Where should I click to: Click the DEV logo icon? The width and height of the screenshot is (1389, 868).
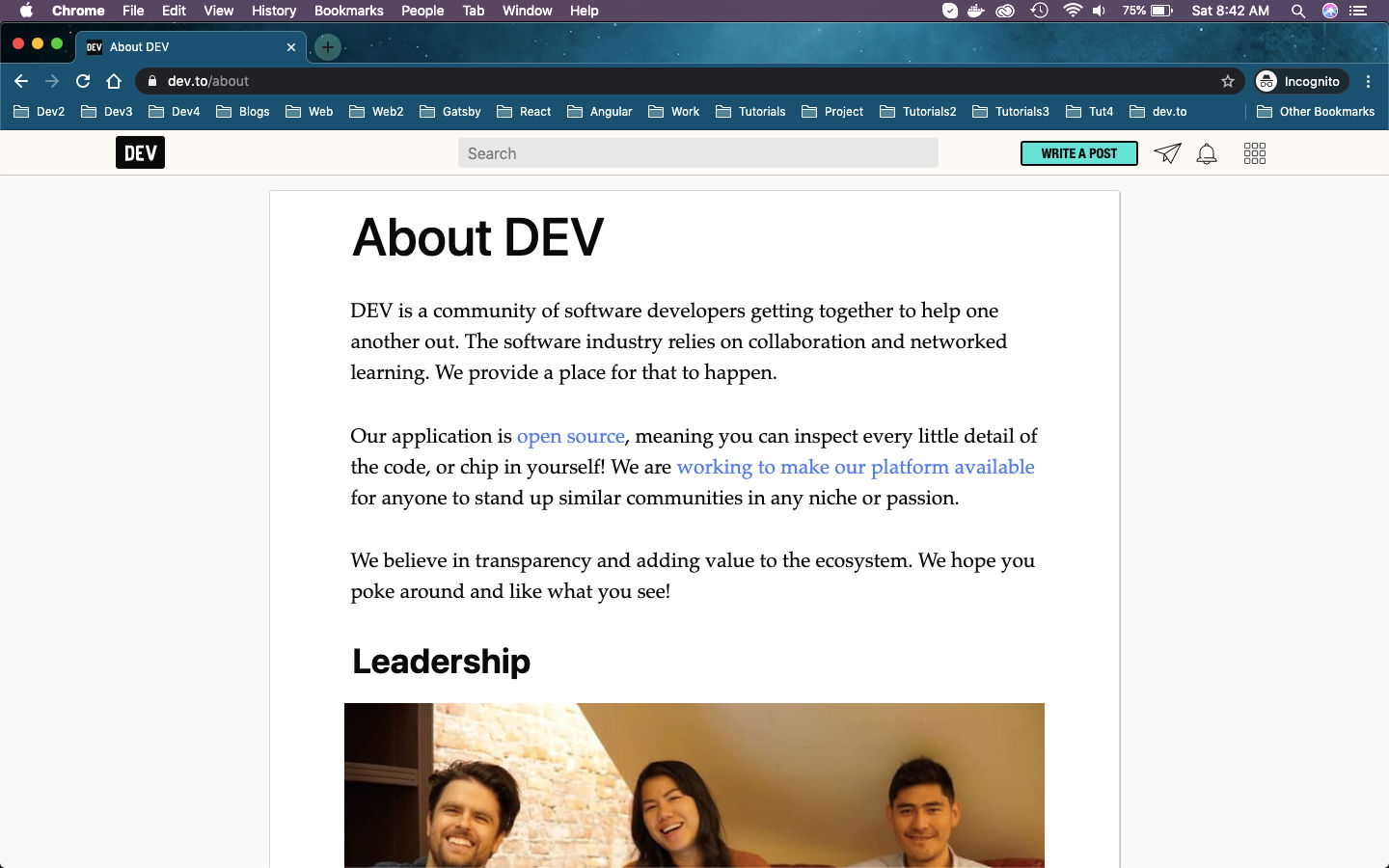tap(140, 152)
